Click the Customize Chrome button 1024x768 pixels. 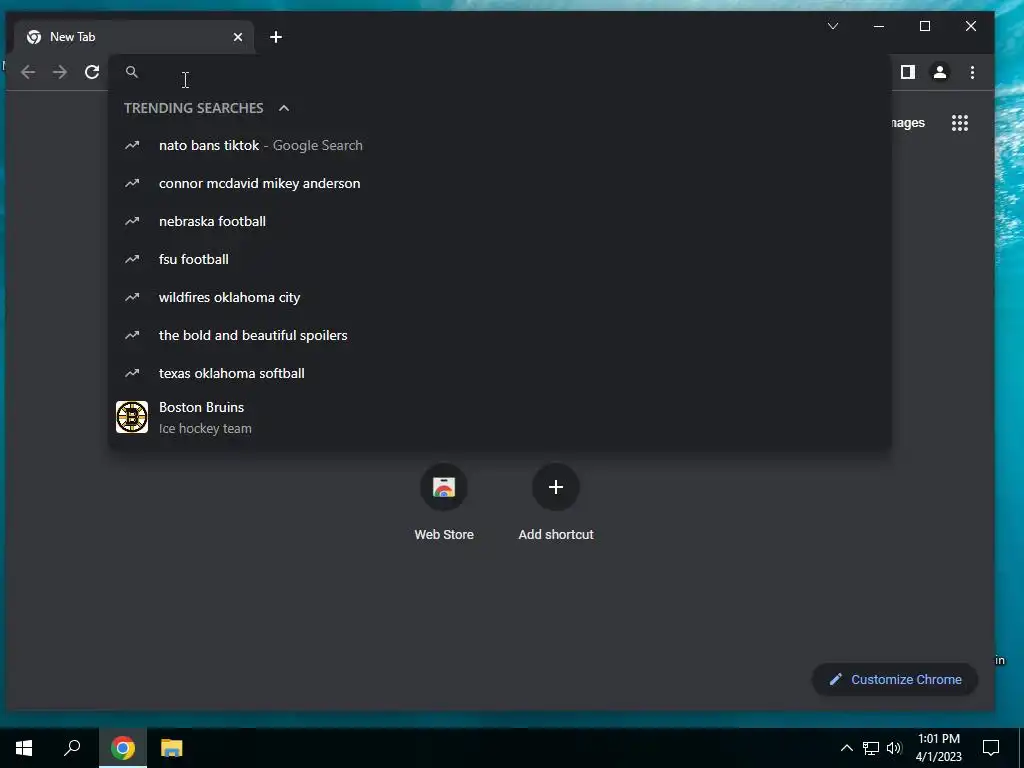click(x=895, y=680)
